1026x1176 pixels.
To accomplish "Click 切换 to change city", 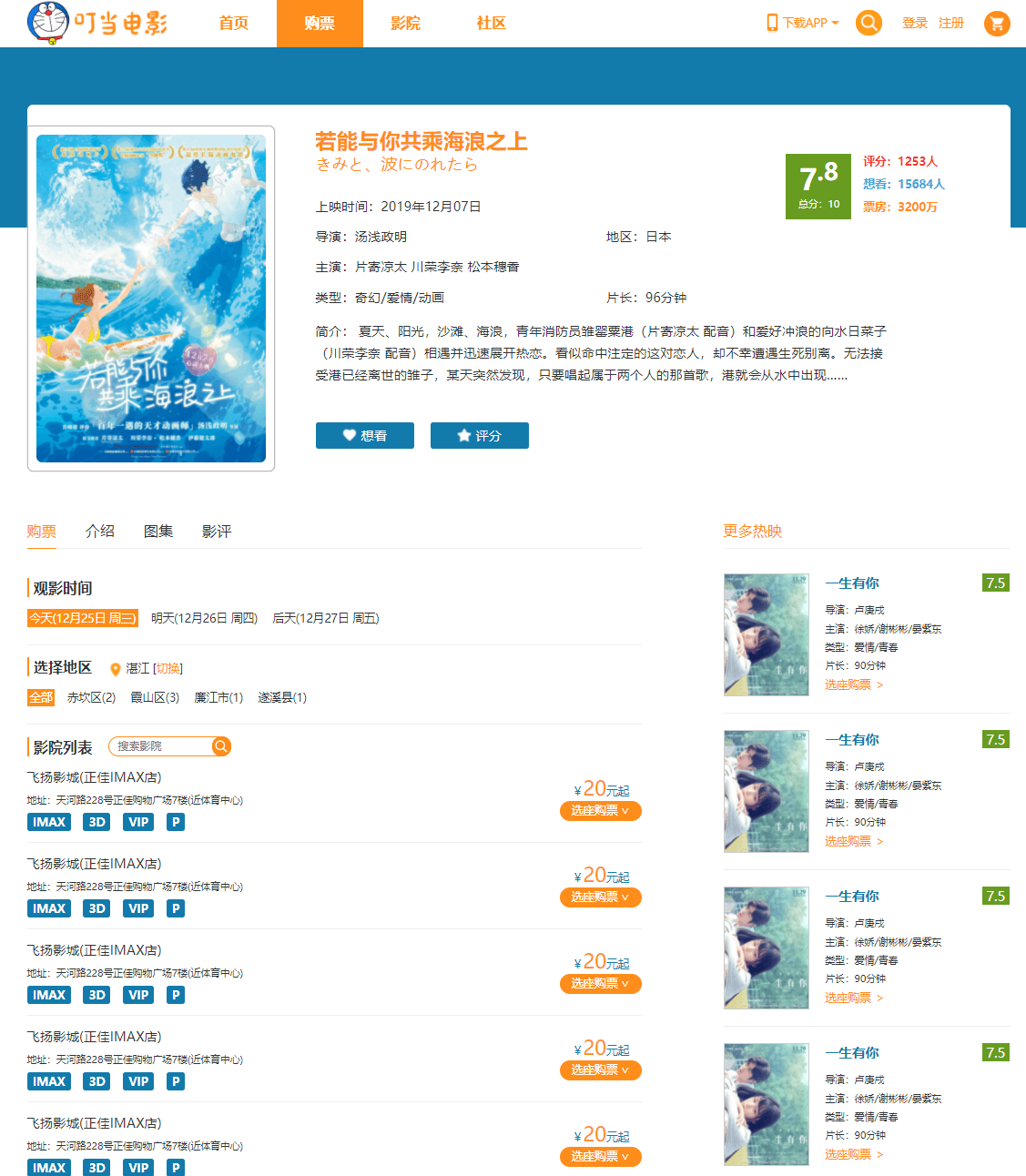I will [x=168, y=668].
